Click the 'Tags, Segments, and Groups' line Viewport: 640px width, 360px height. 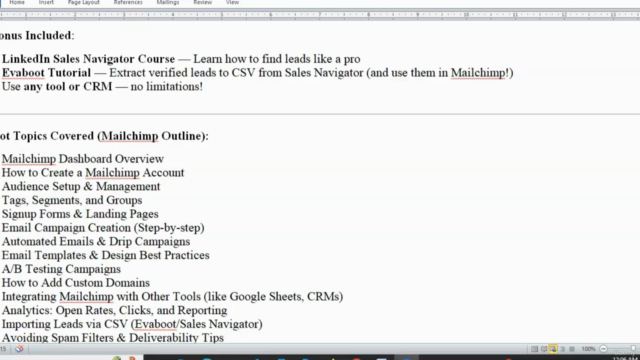[72, 200]
